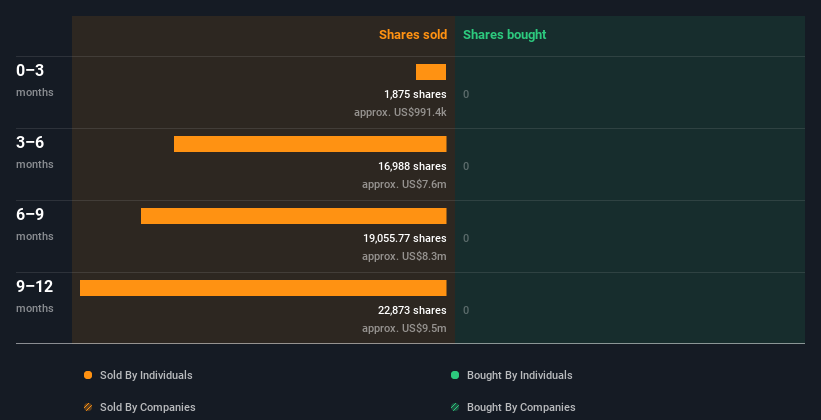Screen dimensions: 821x420
Task: Click the 16,988 shares label
Action: pyautogui.click(x=412, y=167)
